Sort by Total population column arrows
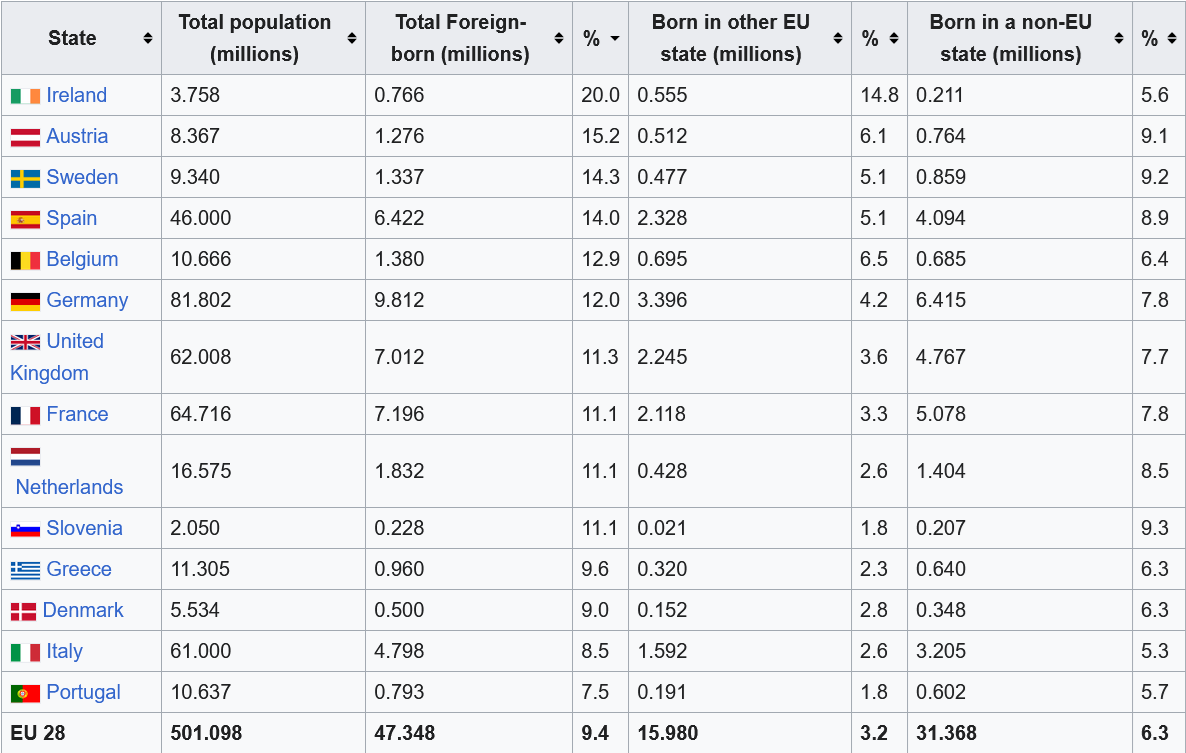This screenshot has width=1186, height=753. [352, 38]
